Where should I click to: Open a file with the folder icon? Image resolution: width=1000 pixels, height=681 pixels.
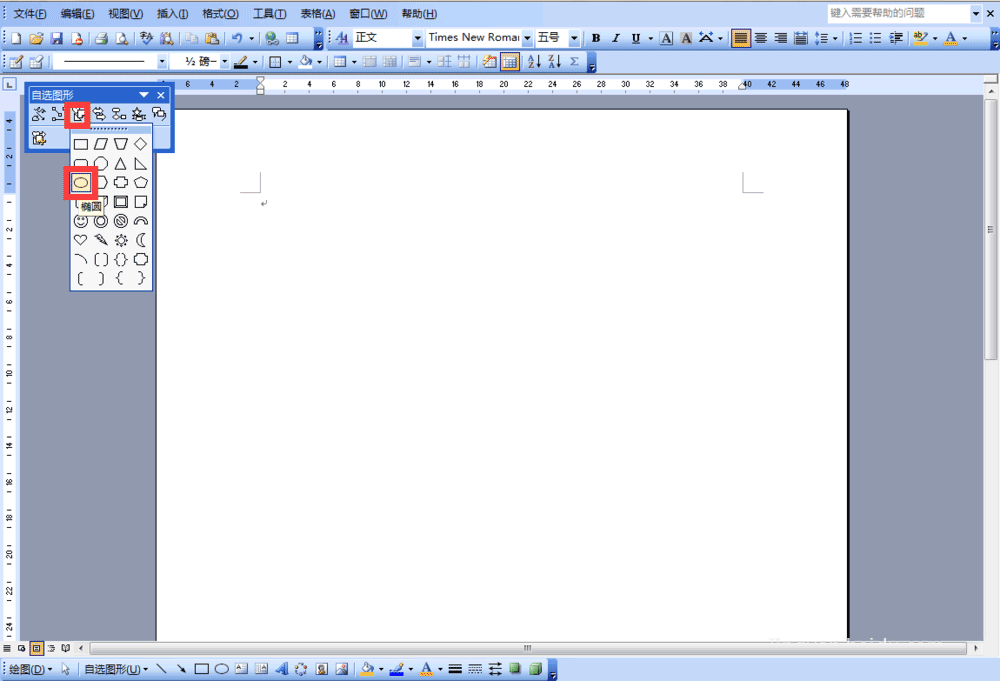pyautogui.click(x=36, y=38)
